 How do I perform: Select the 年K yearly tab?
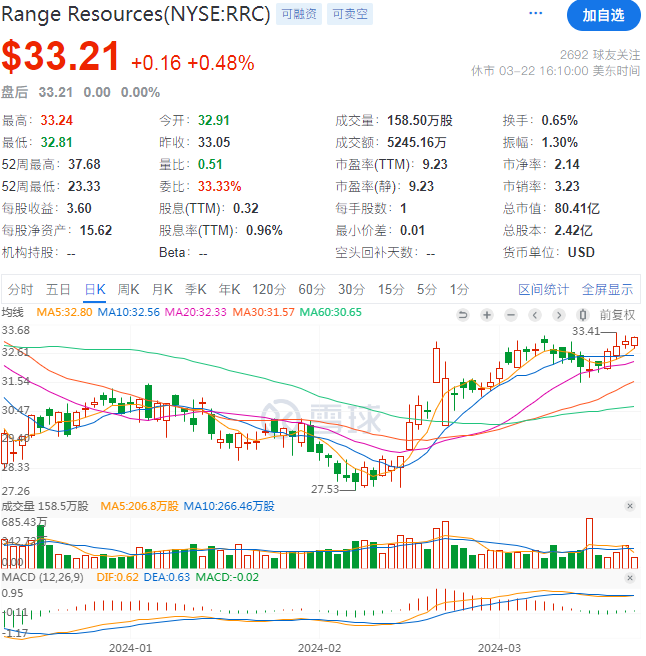point(229,289)
